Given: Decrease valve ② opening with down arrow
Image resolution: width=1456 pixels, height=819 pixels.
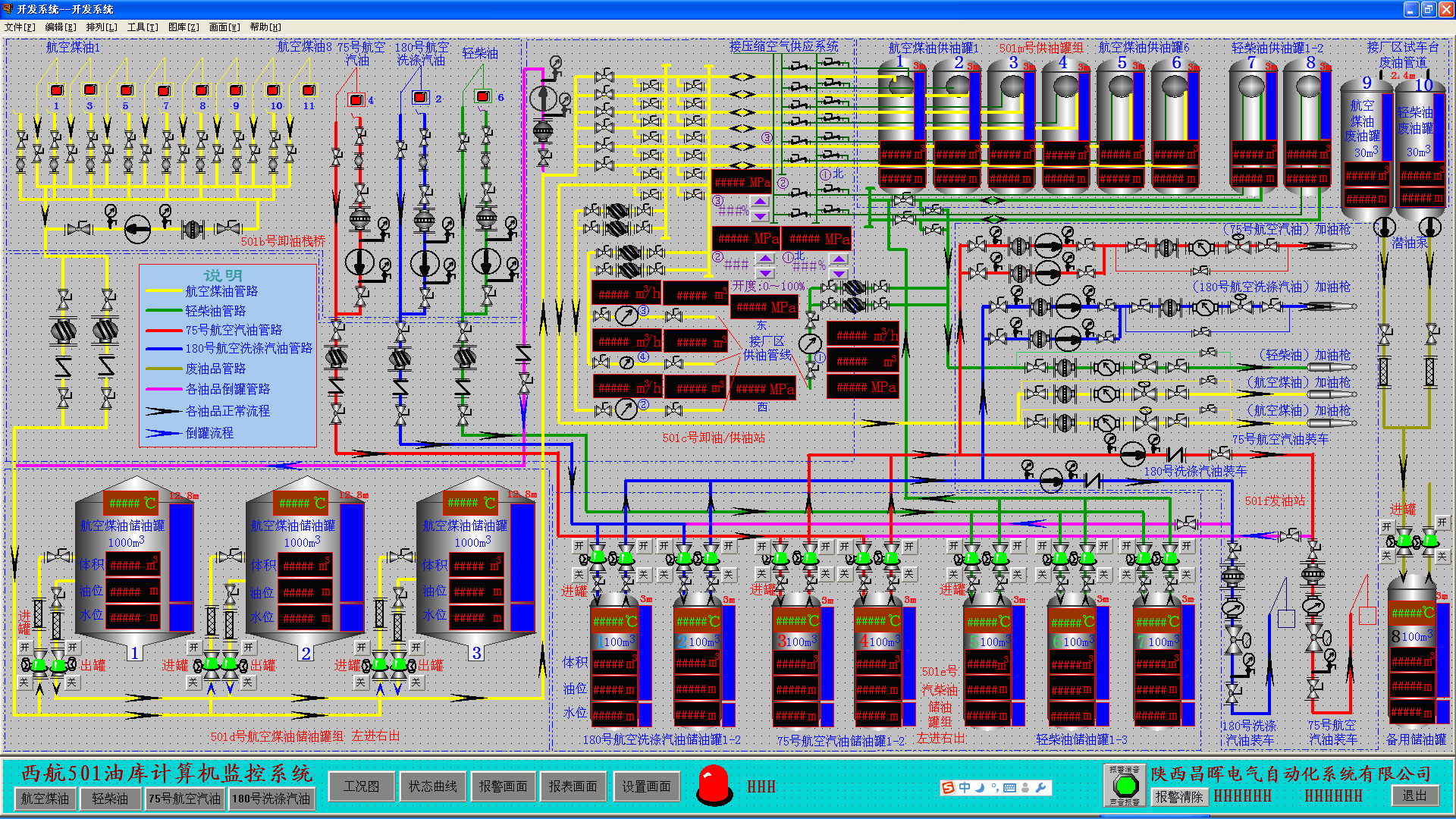Looking at the screenshot, I should (765, 272).
